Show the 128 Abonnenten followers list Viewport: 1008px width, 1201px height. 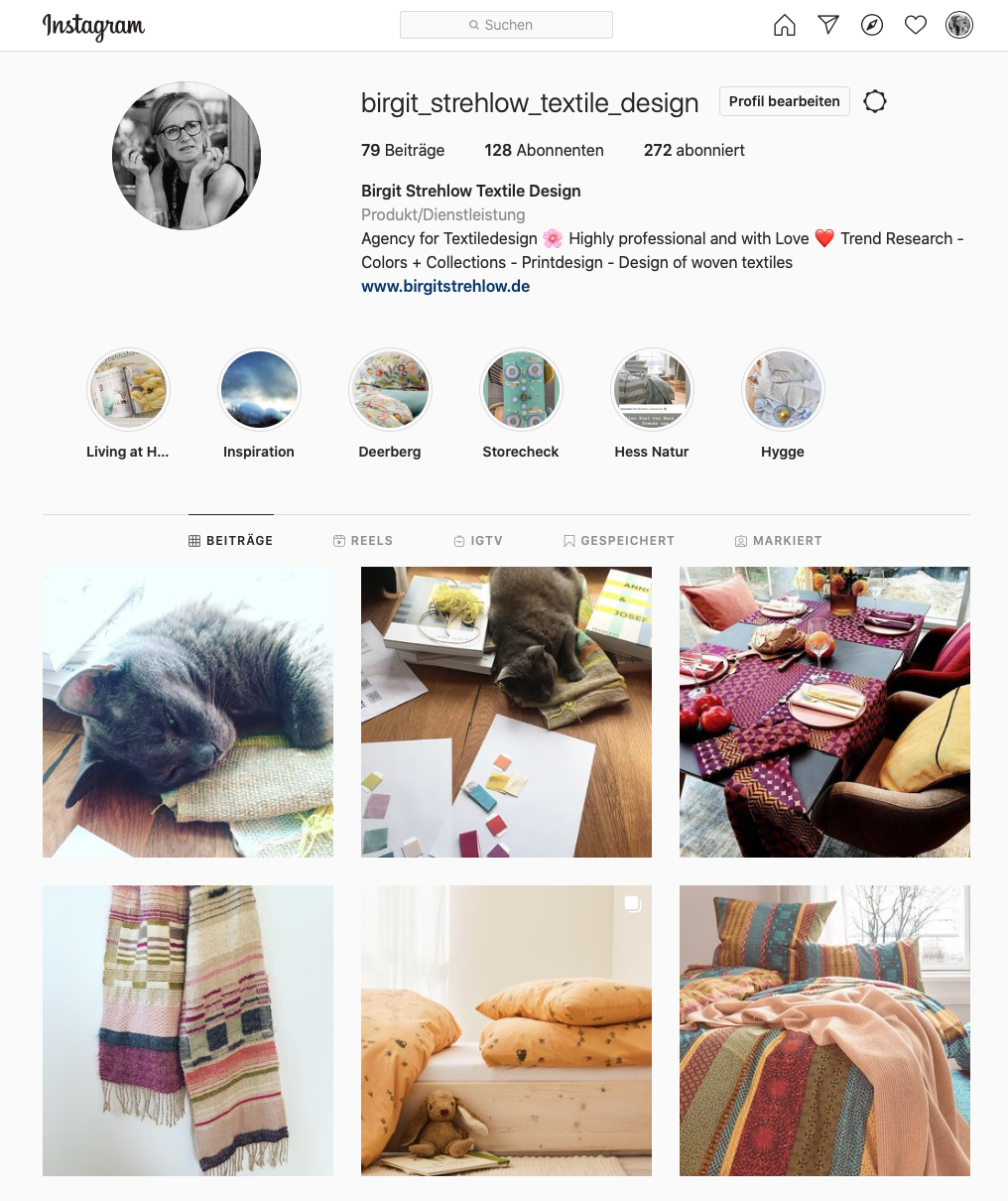544,150
